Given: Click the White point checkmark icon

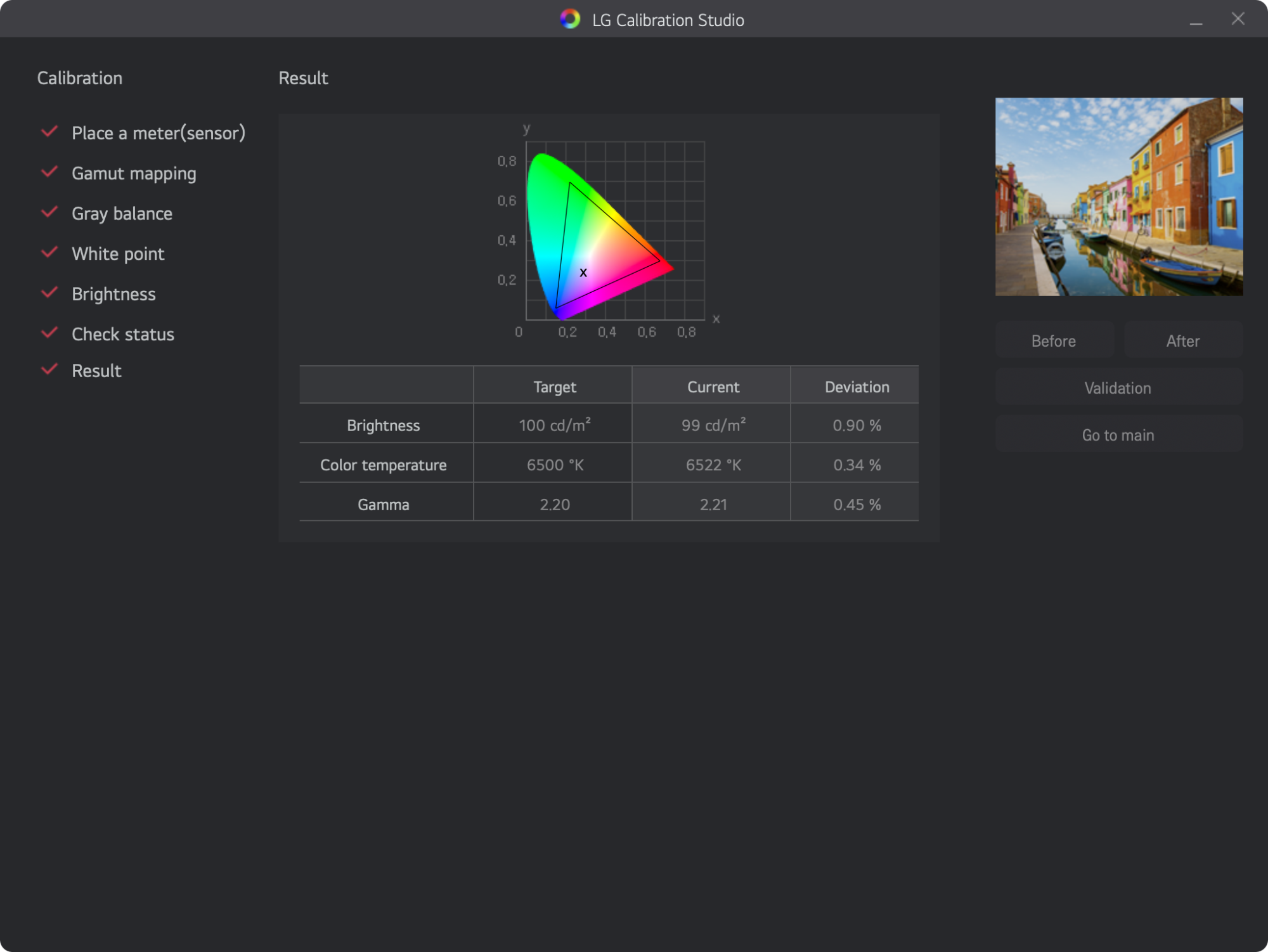Looking at the screenshot, I should coord(49,253).
